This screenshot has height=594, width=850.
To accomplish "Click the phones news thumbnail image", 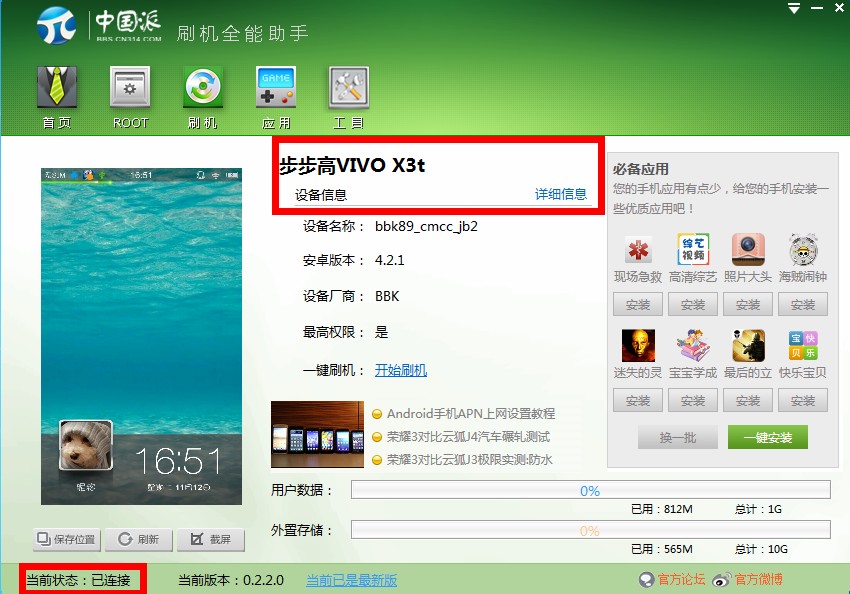I will (317, 434).
